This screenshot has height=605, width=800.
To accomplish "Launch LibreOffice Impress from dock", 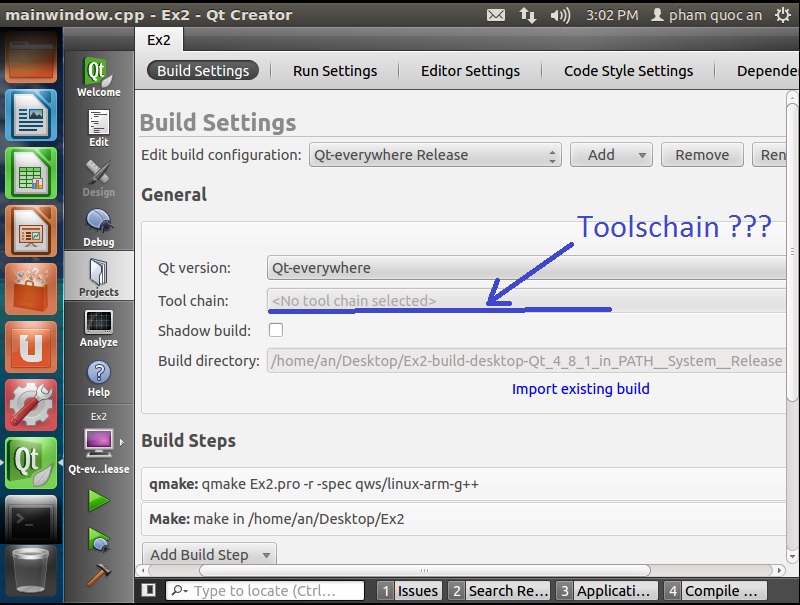I will [31, 231].
